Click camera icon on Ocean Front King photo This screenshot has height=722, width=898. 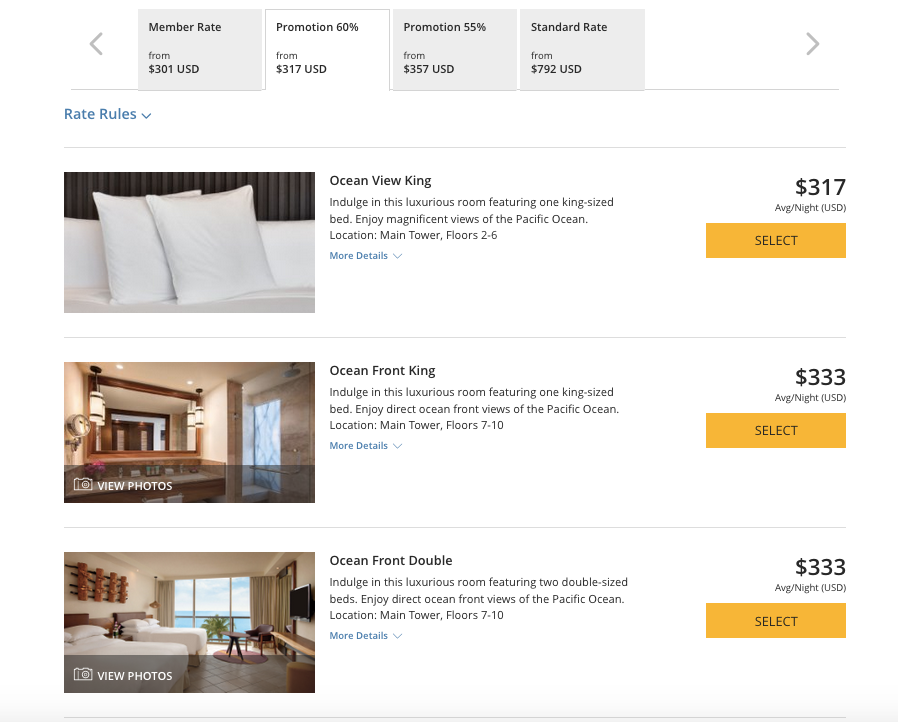[83, 485]
